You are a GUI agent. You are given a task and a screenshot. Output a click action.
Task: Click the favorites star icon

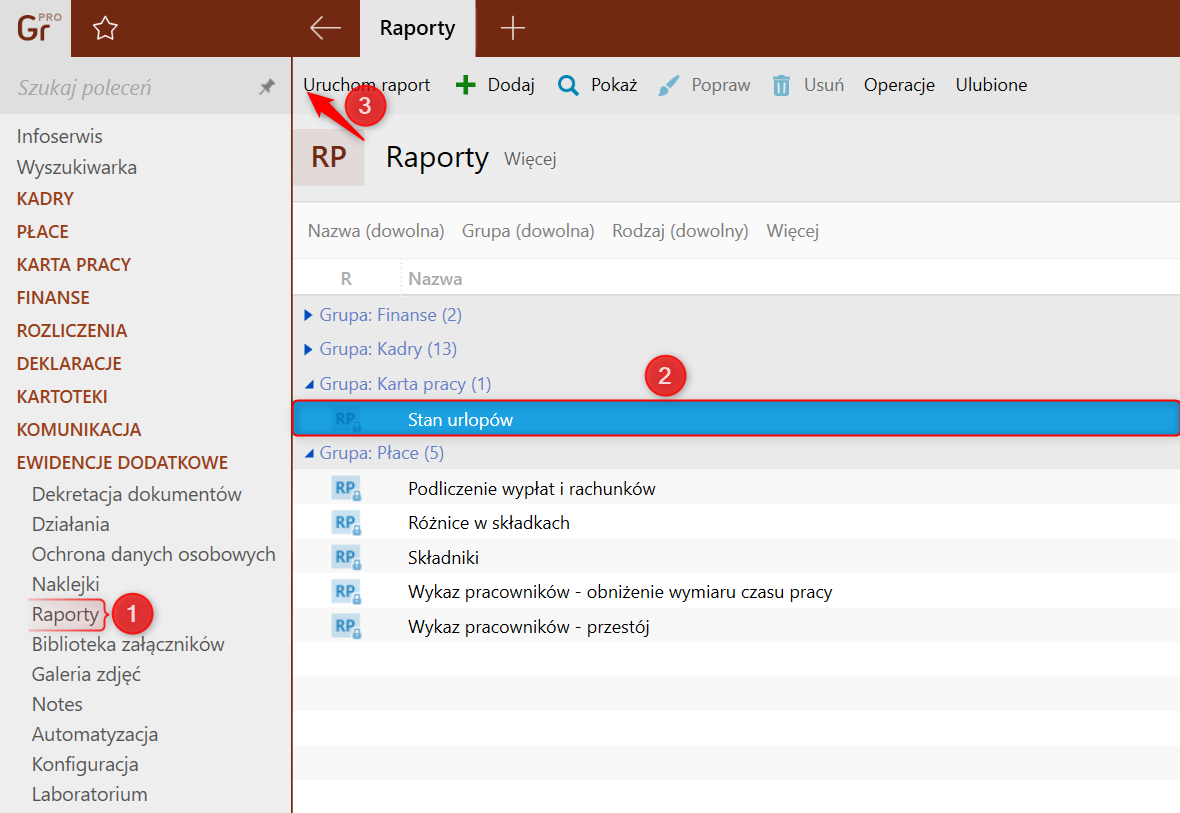click(x=105, y=29)
